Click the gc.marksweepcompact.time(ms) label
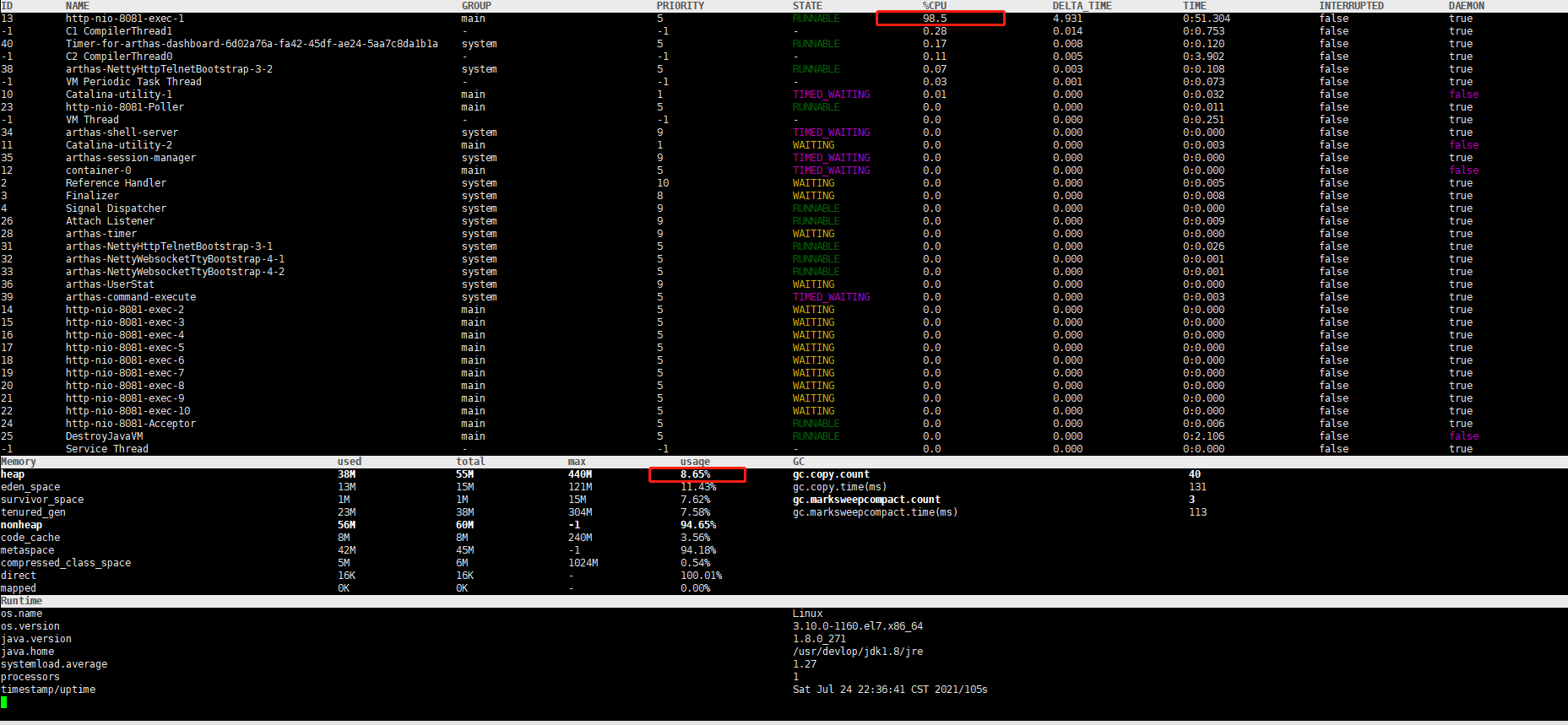Viewport: 1568px width, 725px height. point(876,512)
